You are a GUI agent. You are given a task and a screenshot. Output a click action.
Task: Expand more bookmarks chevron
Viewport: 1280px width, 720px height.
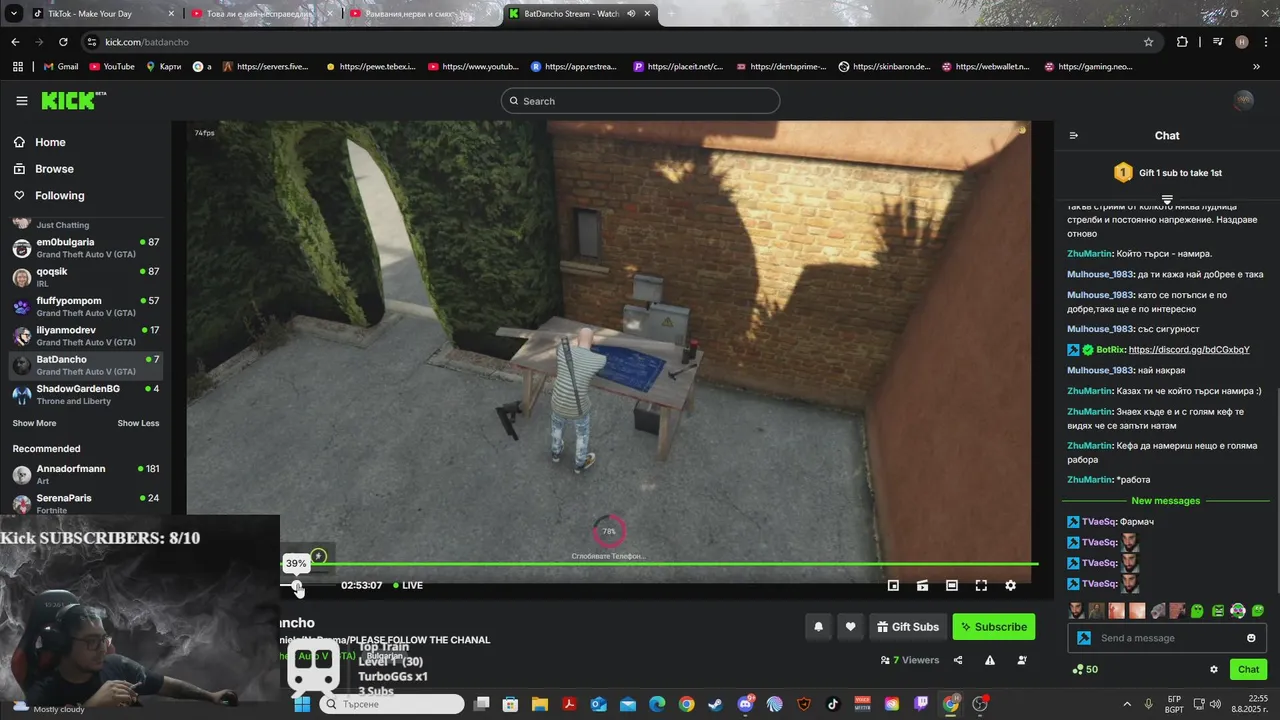pyautogui.click(x=1256, y=67)
